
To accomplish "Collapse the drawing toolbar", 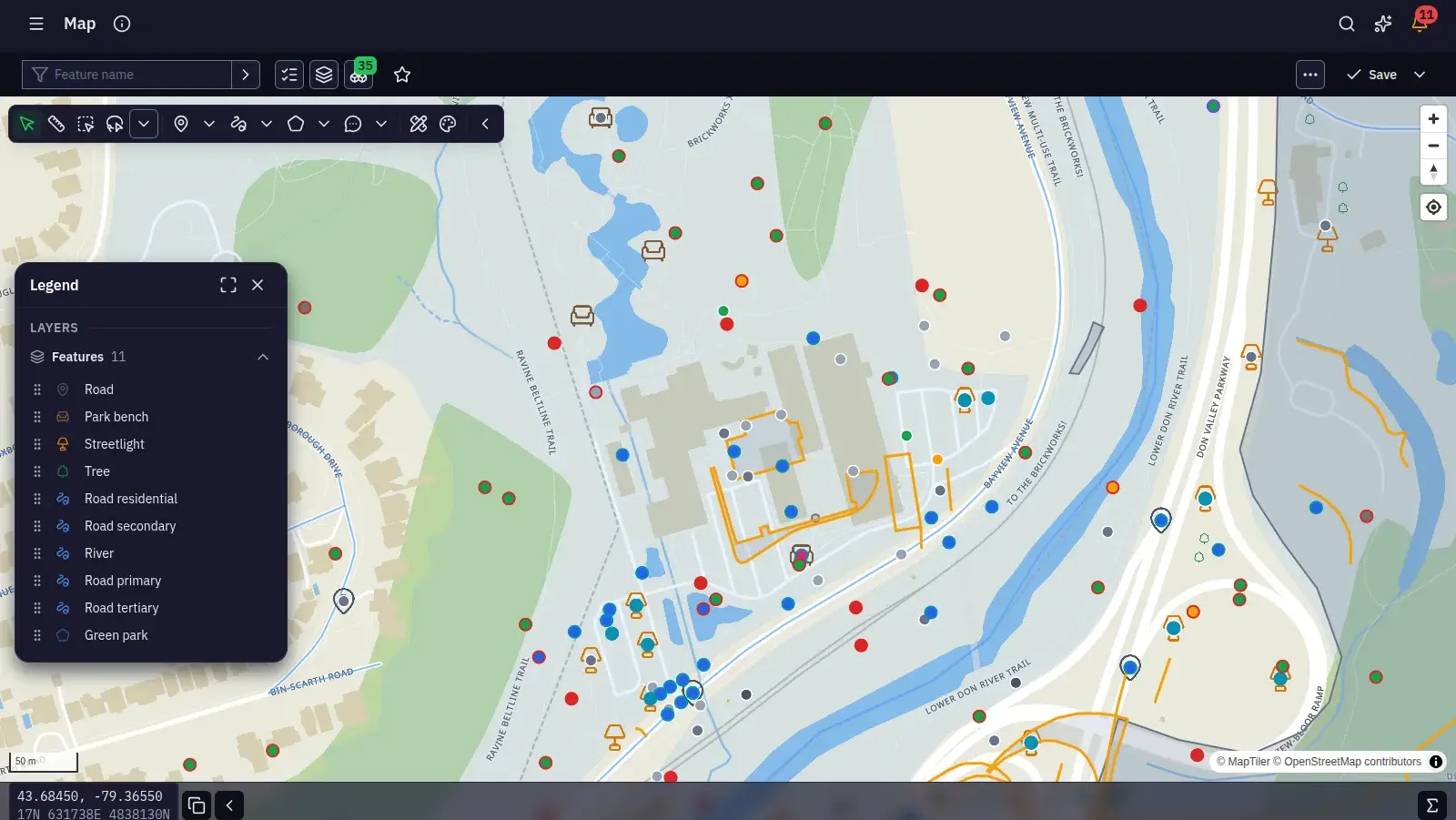I will 485,124.
